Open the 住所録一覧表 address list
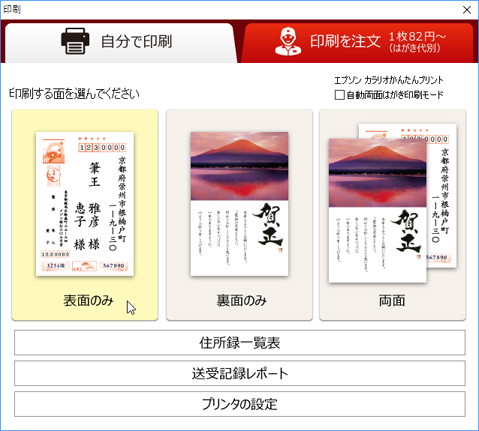This screenshot has width=479, height=431. pyautogui.click(x=240, y=343)
